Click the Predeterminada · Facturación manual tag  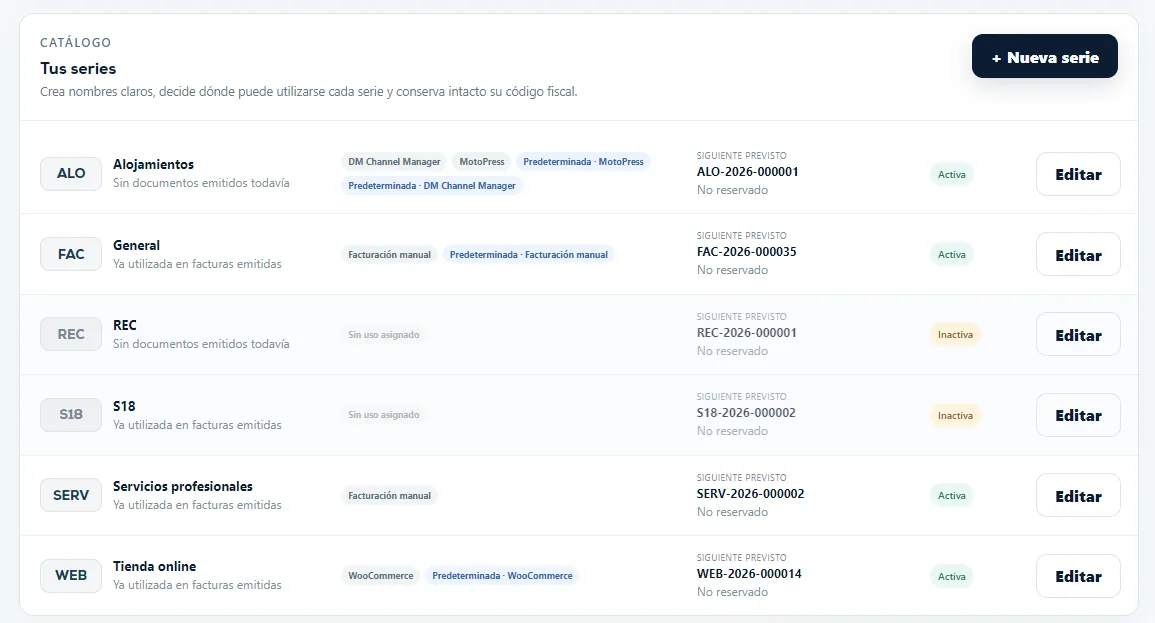point(529,255)
